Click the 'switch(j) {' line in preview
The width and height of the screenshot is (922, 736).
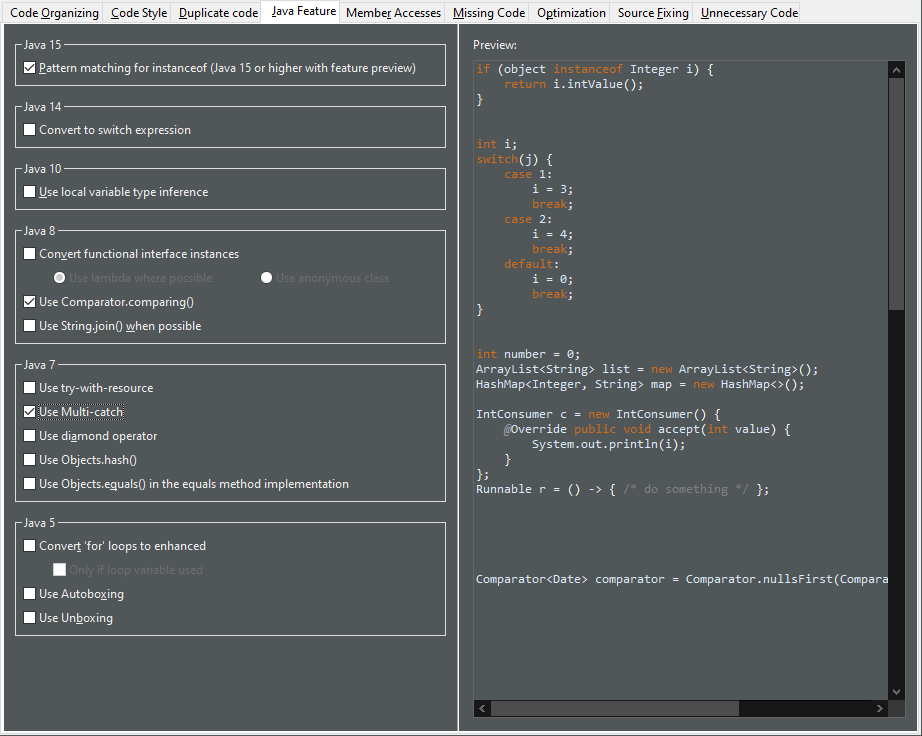[515, 159]
